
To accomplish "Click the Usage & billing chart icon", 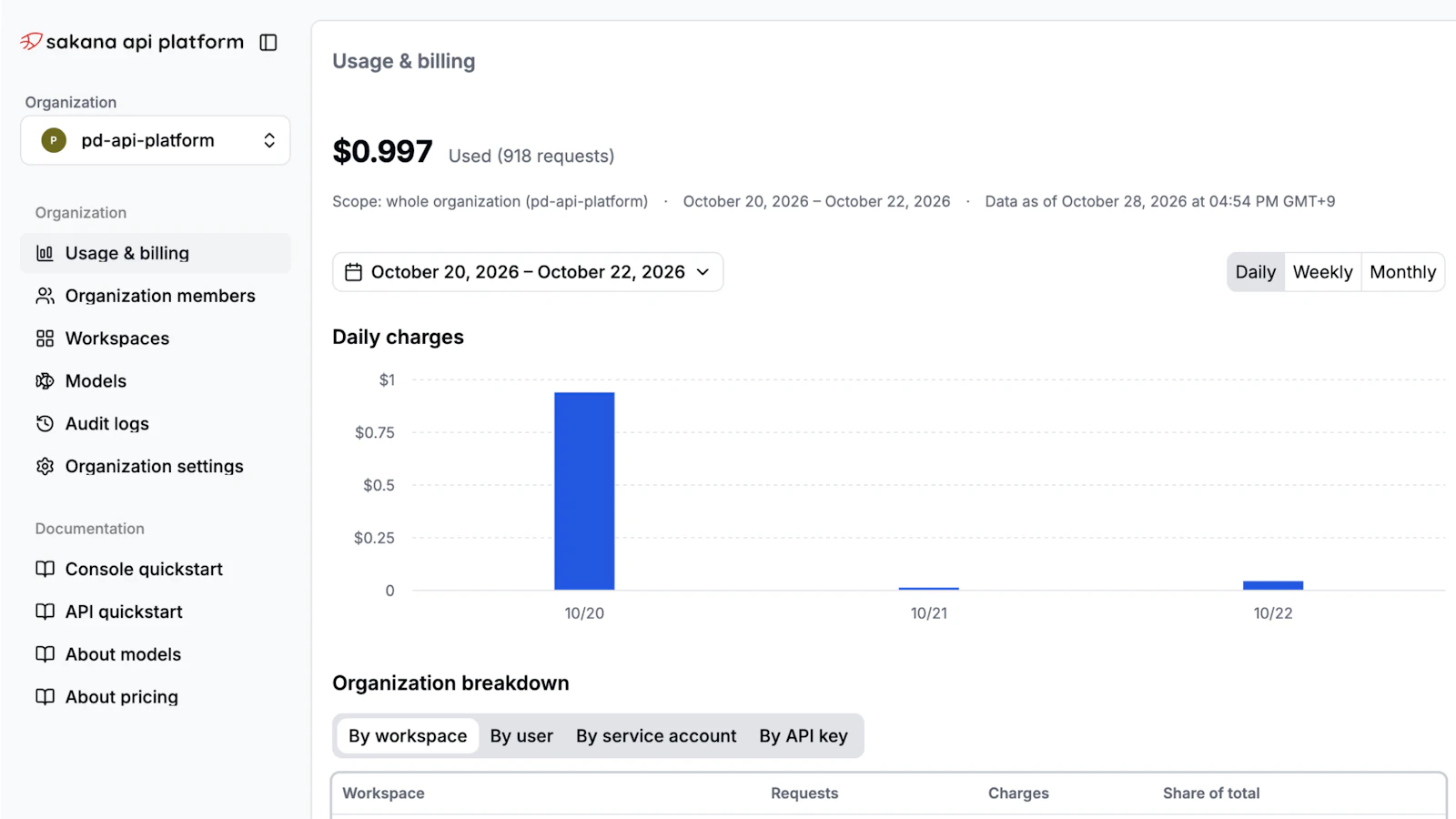I will (45, 253).
